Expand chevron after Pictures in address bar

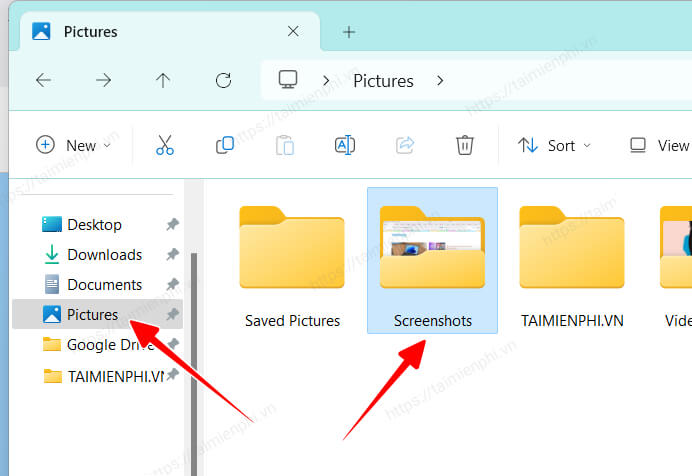point(441,81)
